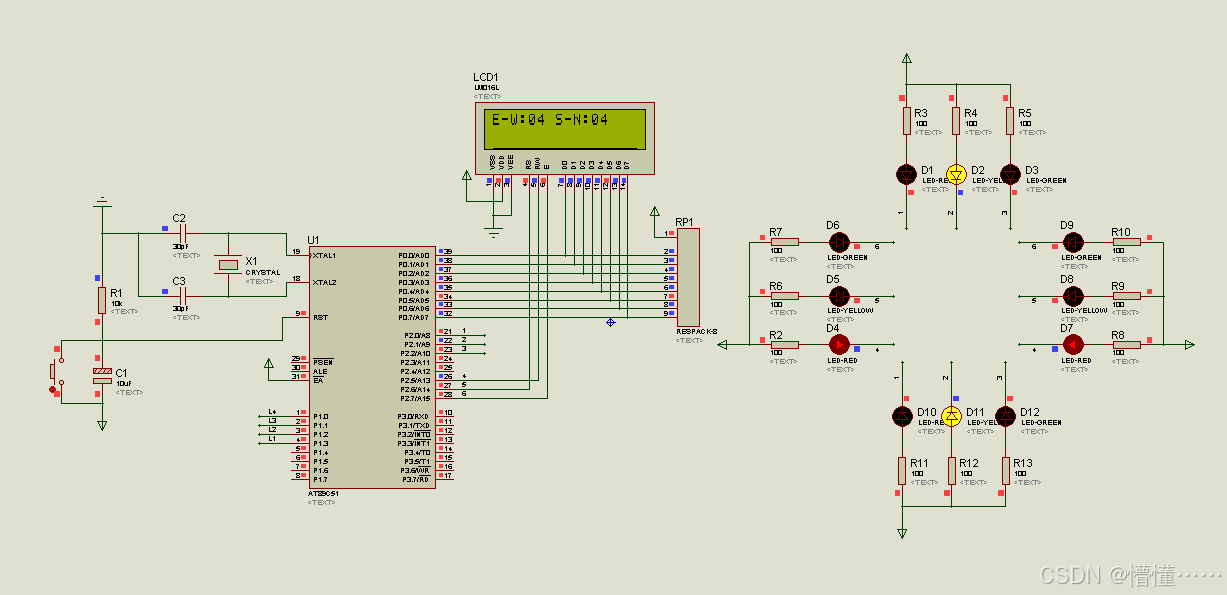Image resolution: width=1227 pixels, height=595 pixels.
Task: Select electrolytic capacitor C1 symbol
Action: click(102, 375)
